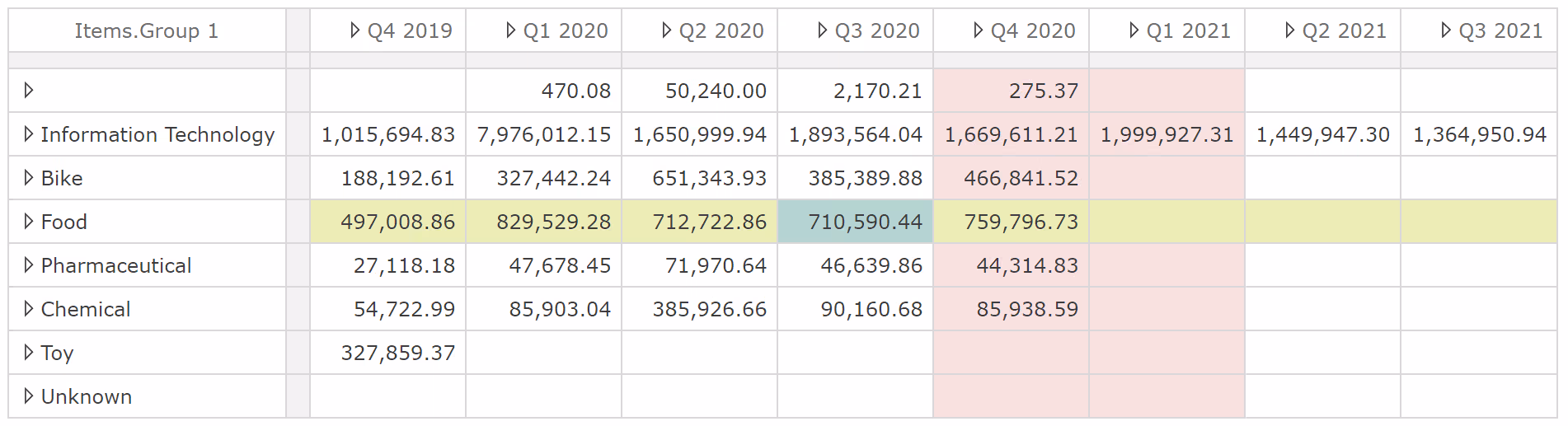Click the Items.Group 1 header

(147, 30)
